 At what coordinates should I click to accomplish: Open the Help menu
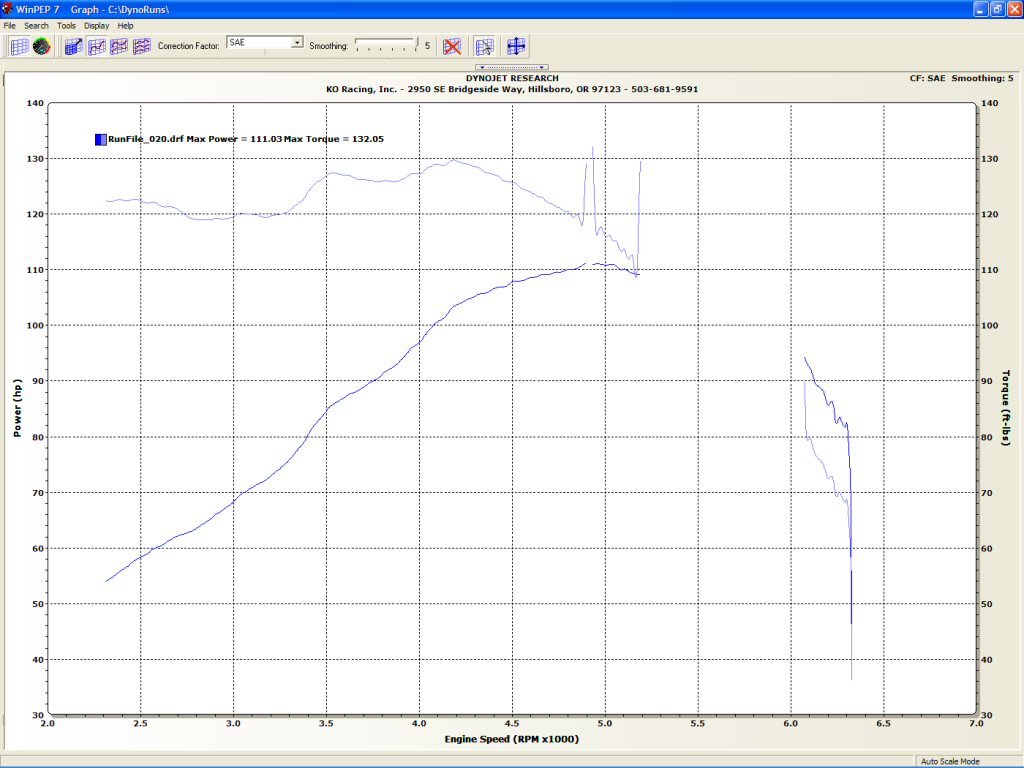tap(125, 25)
